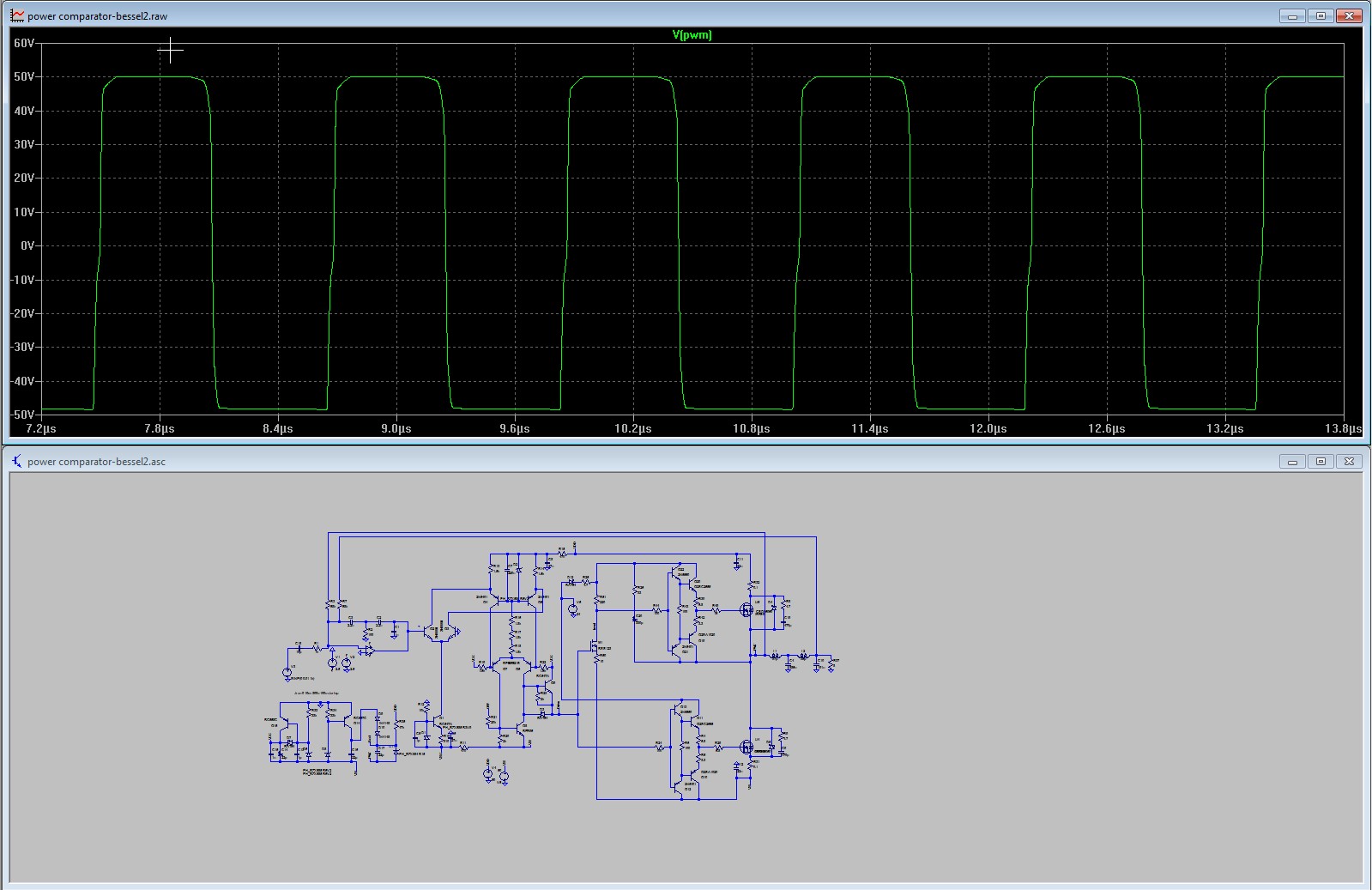Viewport: 1372px width, 890px height.
Task: Click the 7.2µs time axis label
Action: tap(41, 428)
